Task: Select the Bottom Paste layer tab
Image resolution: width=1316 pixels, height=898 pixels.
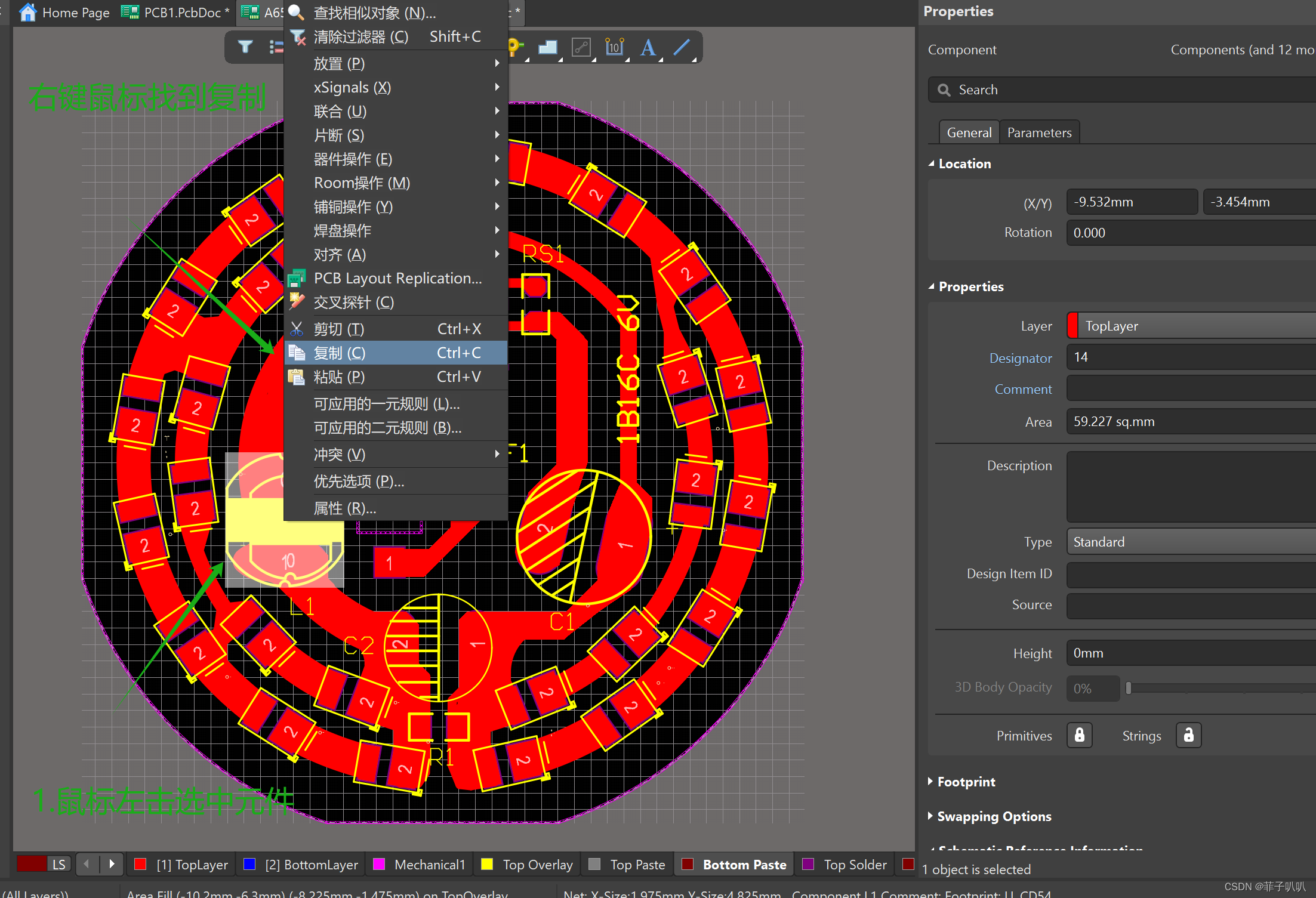Action: (744, 865)
